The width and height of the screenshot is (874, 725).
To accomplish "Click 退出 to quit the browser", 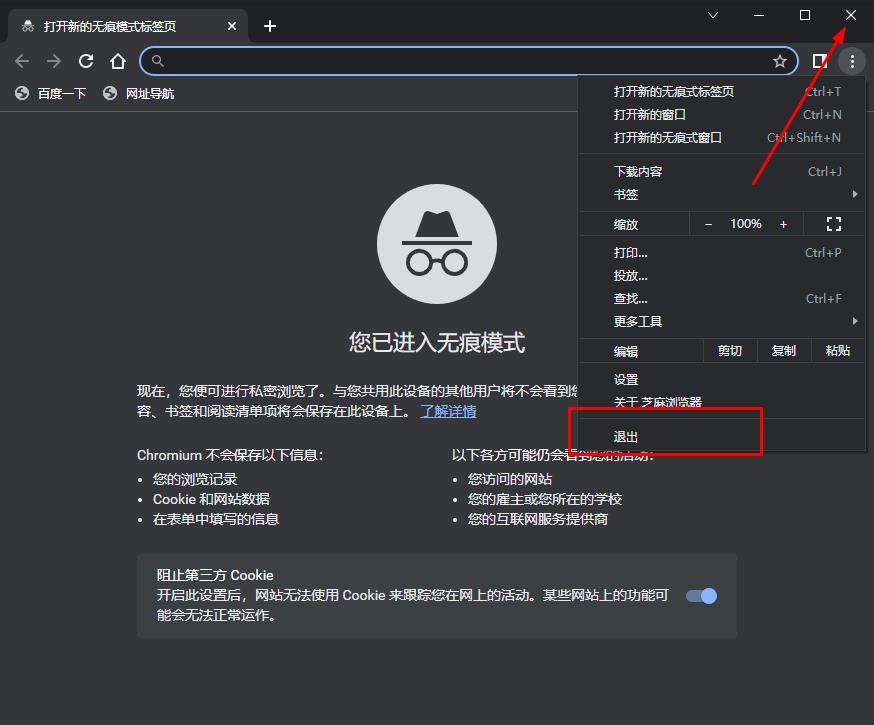I will tap(625, 436).
